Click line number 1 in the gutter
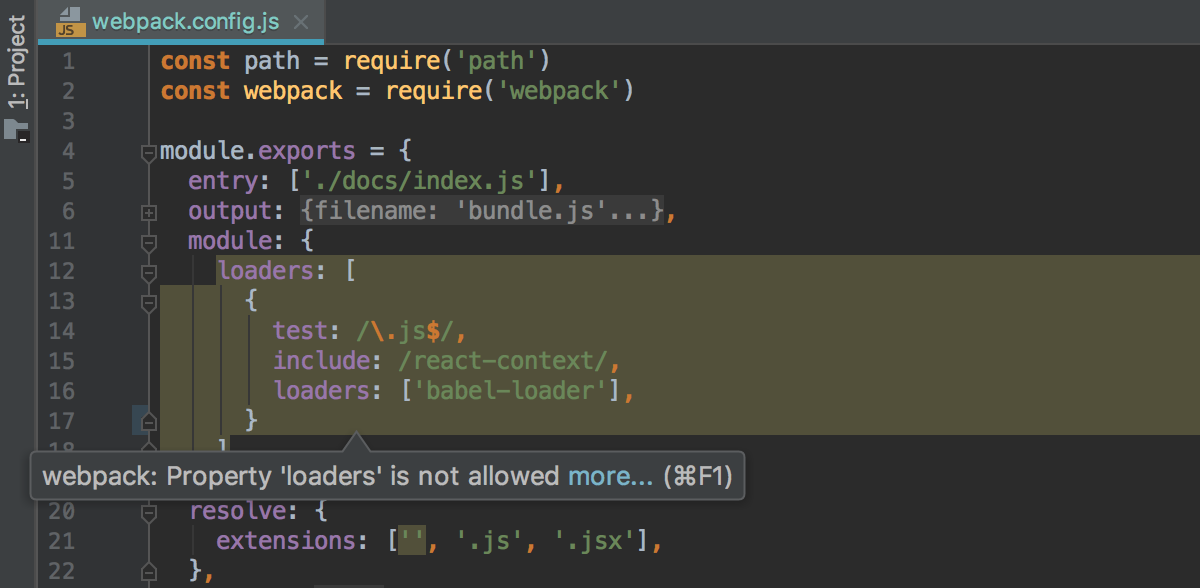 click(x=68, y=61)
